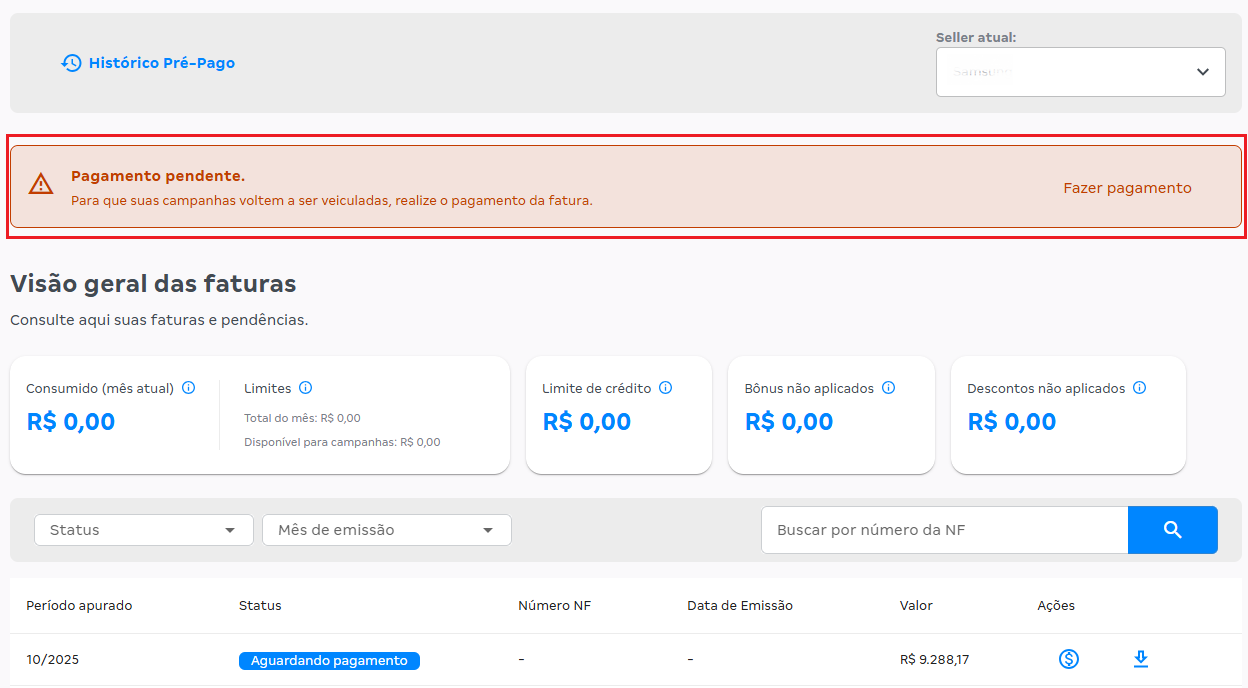The image size is (1248, 688).
Task: Click the Valor column header
Action: point(916,606)
